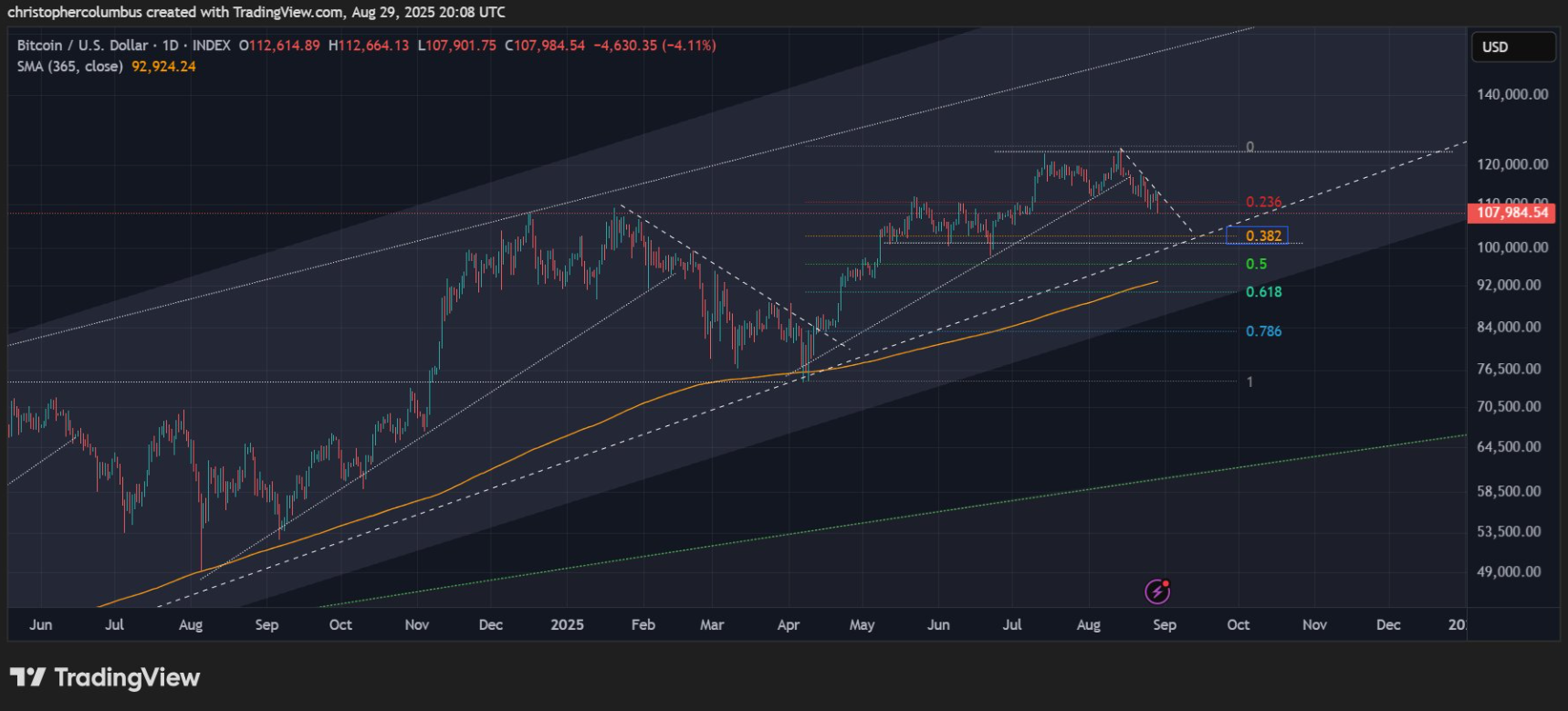Click the orange SMA value 92,924.24
The image size is (1568, 711).
click(x=163, y=67)
